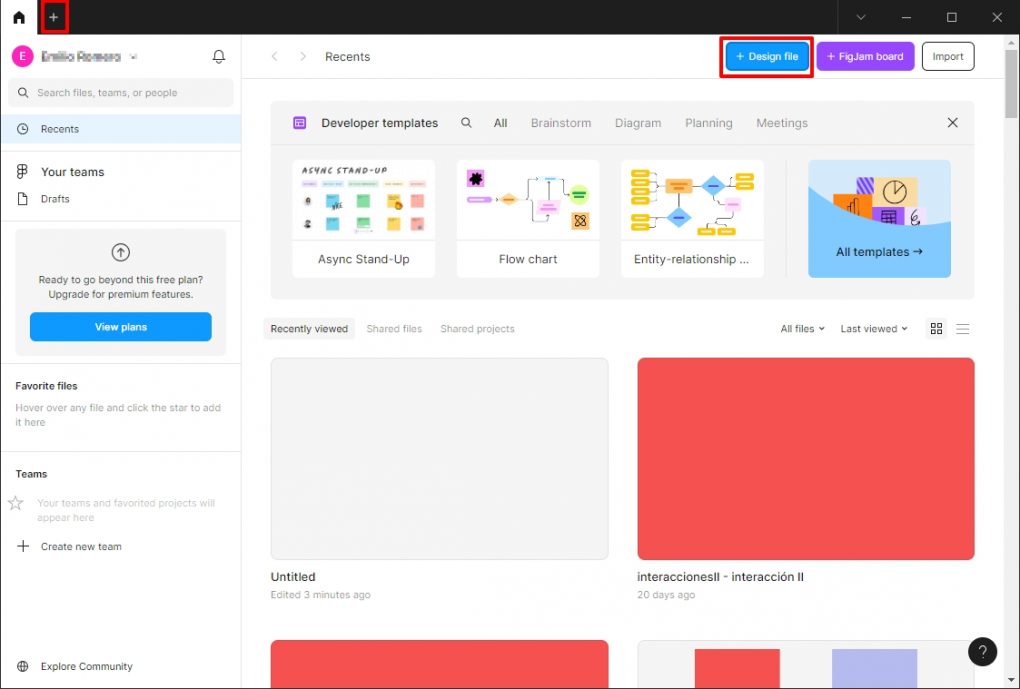Create a new Design file
This screenshot has height=689, width=1020.
(767, 57)
